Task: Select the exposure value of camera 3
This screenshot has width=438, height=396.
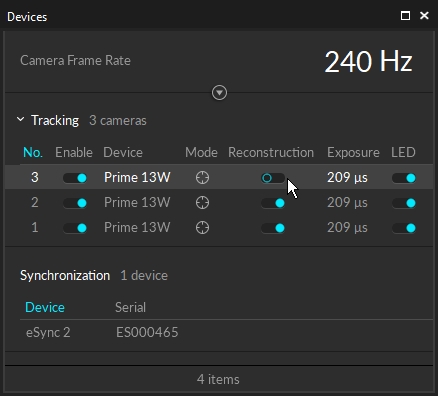Action: point(347,177)
